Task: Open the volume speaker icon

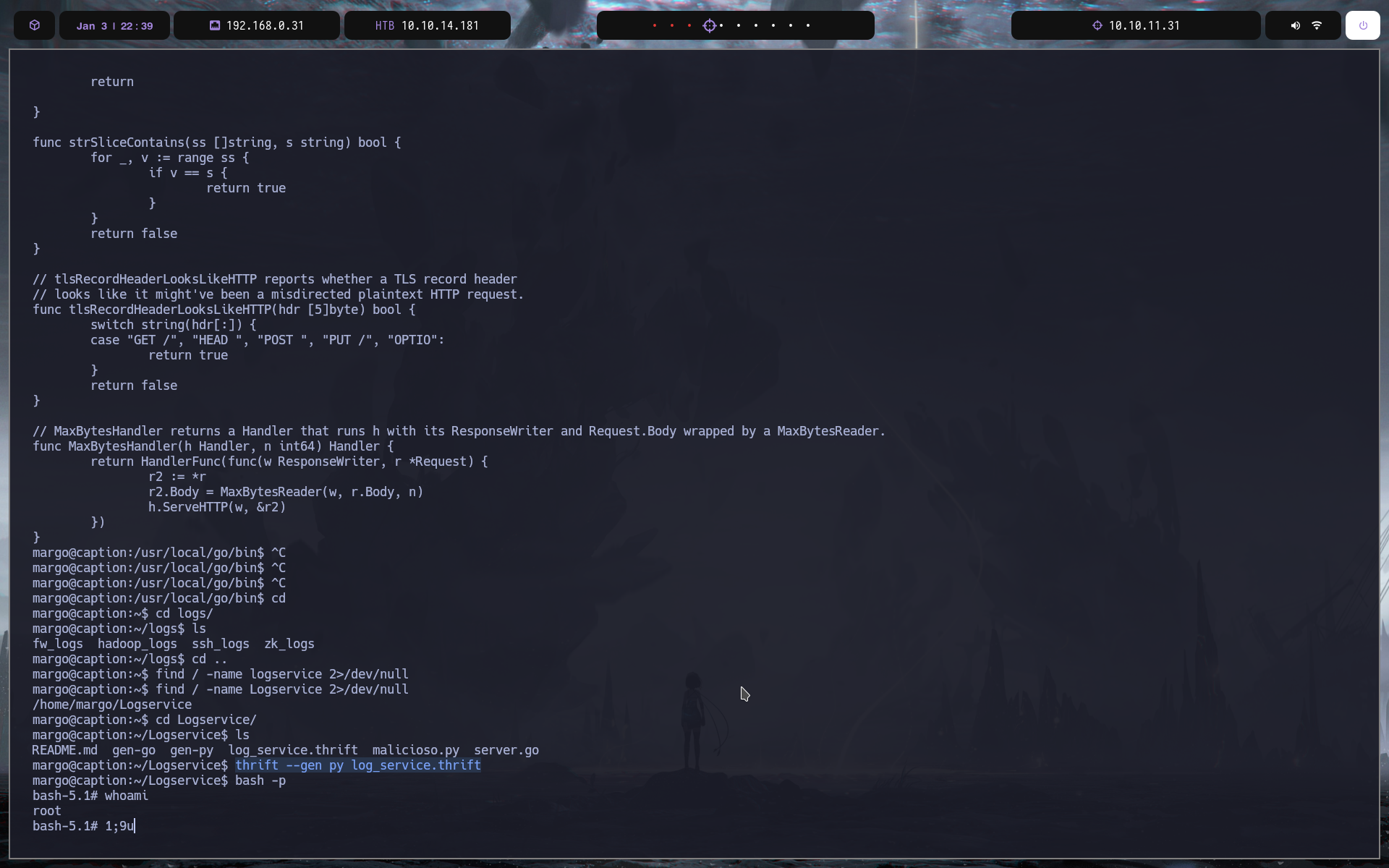Action: click(1295, 25)
